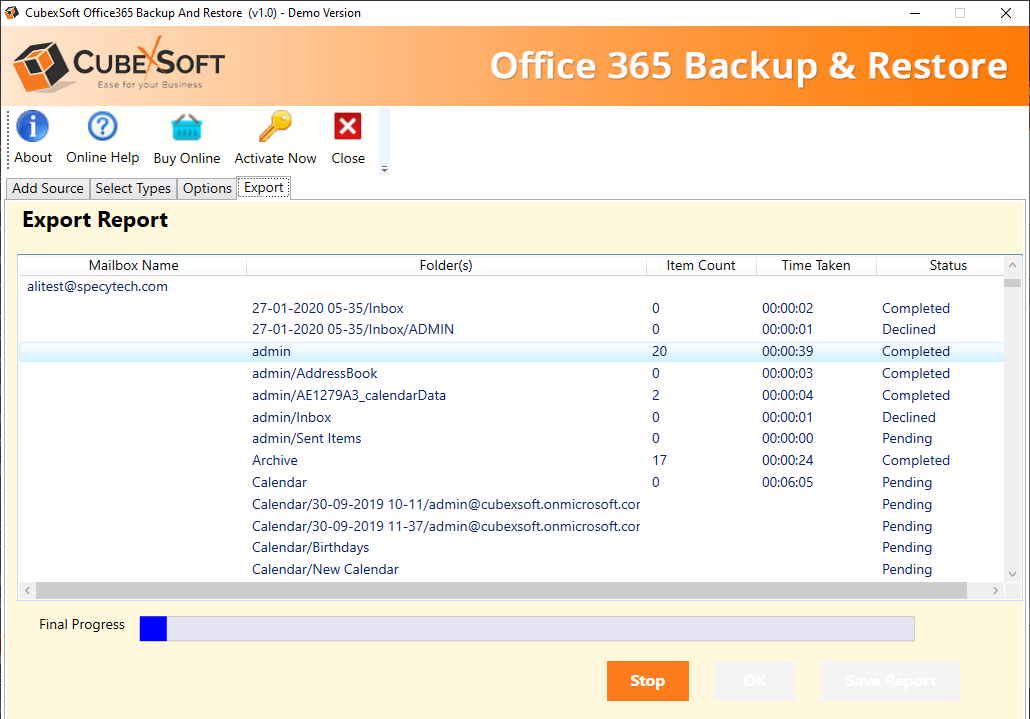Expand the toolbar overflow arrow
Viewport: 1030px width, 719px height.
(x=384, y=169)
